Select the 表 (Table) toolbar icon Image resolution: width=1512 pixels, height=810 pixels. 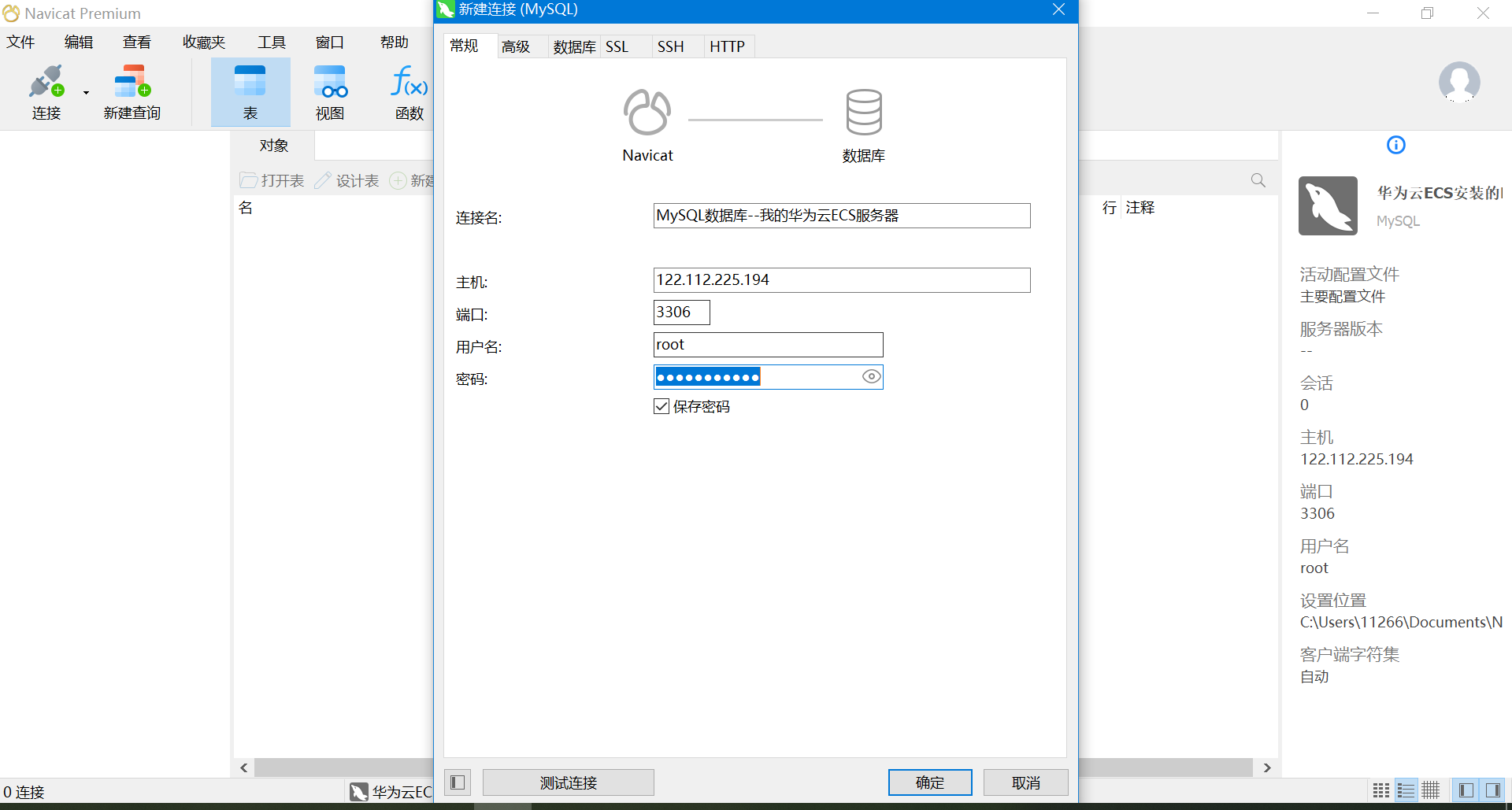tap(250, 92)
